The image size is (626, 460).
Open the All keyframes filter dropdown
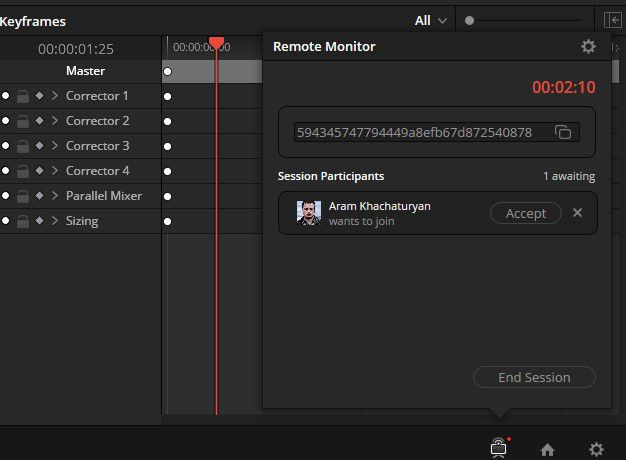click(430, 20)
